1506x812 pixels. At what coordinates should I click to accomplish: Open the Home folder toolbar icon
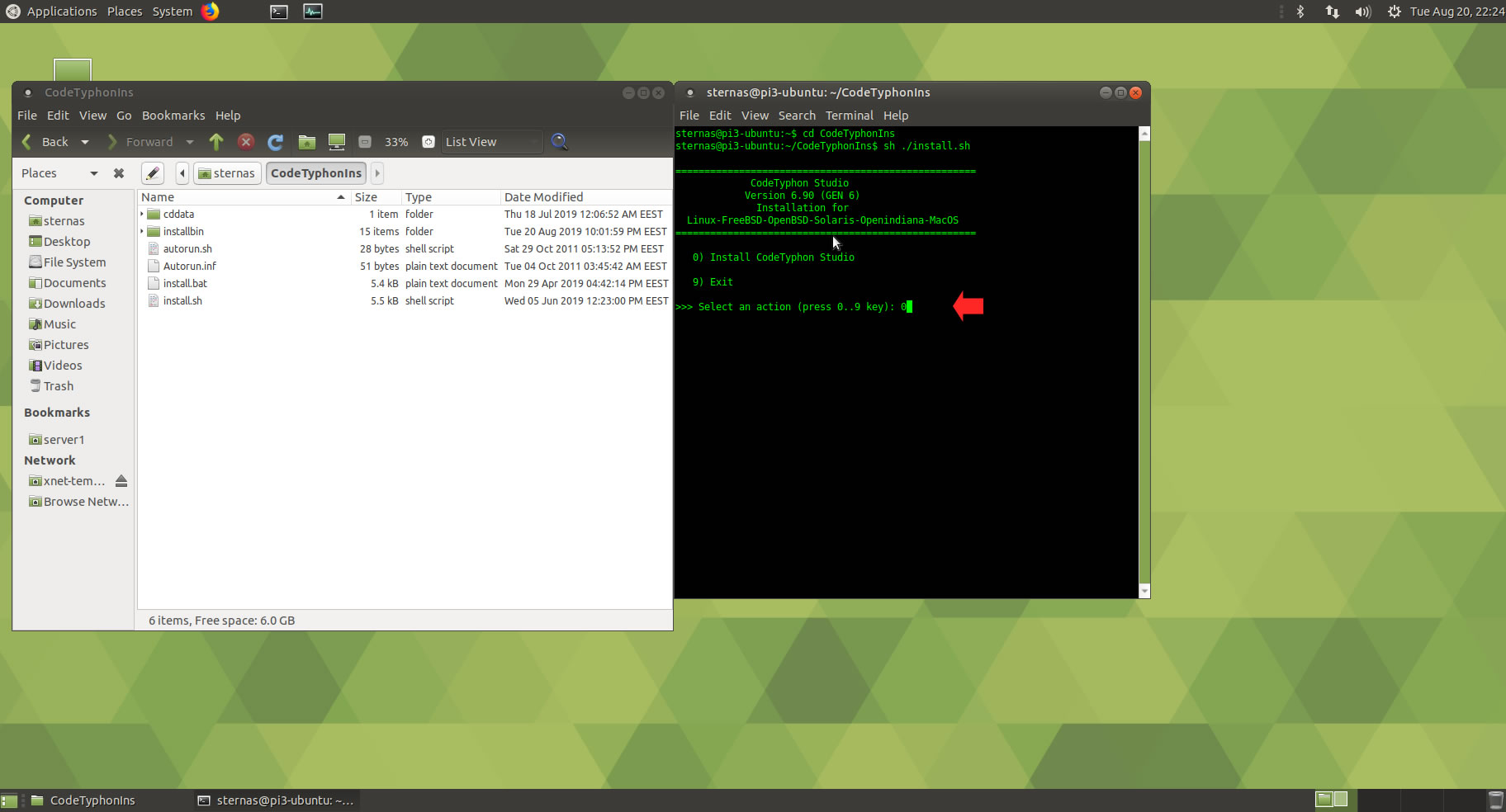pos(307,142)
